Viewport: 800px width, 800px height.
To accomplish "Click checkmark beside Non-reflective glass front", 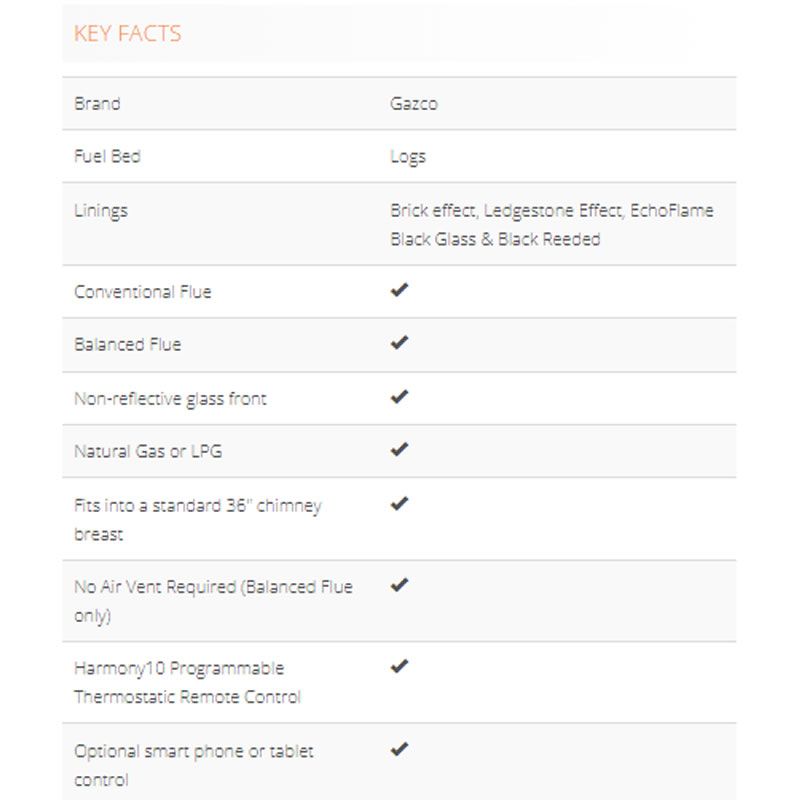I will (x=400, y=397).
